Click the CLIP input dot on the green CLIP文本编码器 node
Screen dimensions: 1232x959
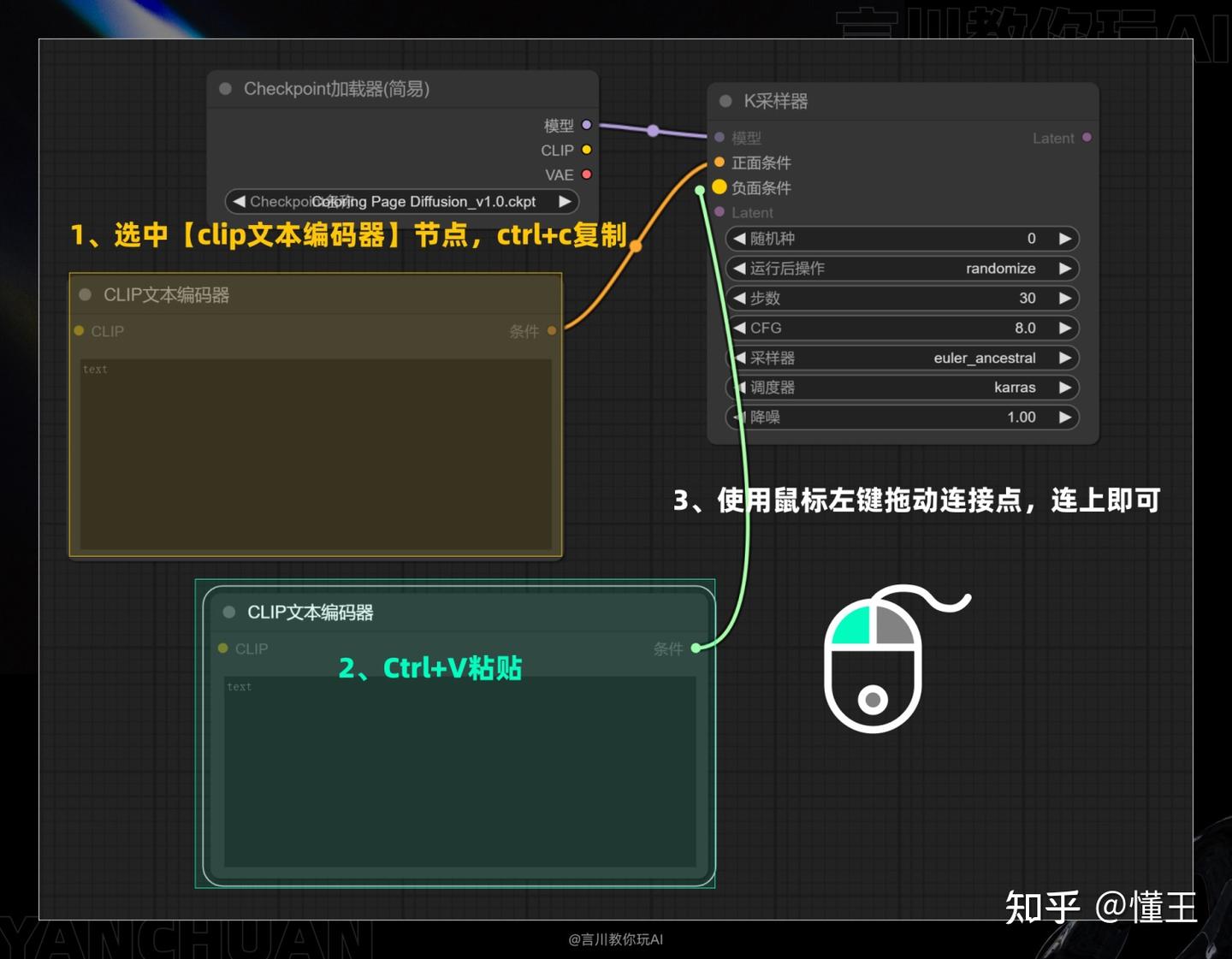(222, 648)
